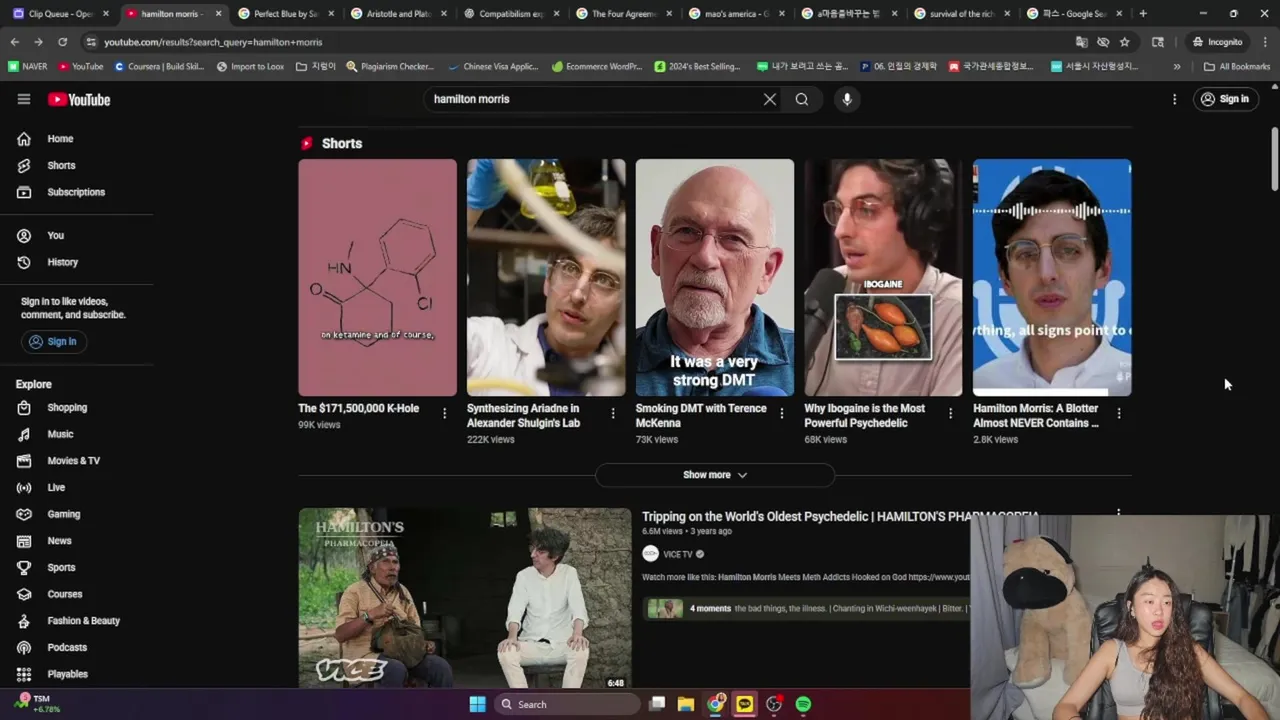Open options for Synthesizing Ariadne short
The height and width of the screenshot is (720, 1280).
613,413
